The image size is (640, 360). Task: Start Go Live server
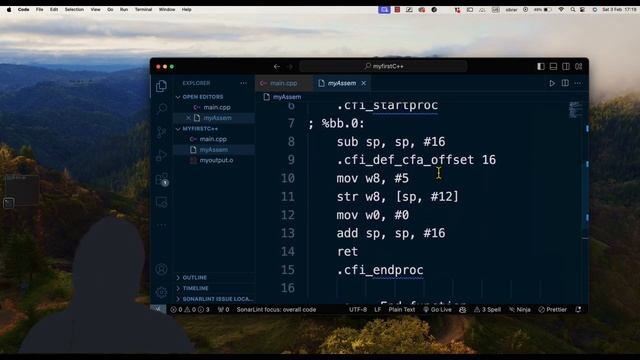(x=438, y=310)
